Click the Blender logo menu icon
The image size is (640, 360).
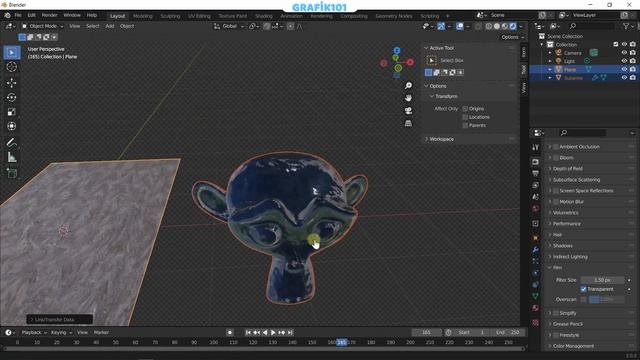(7, 16)
